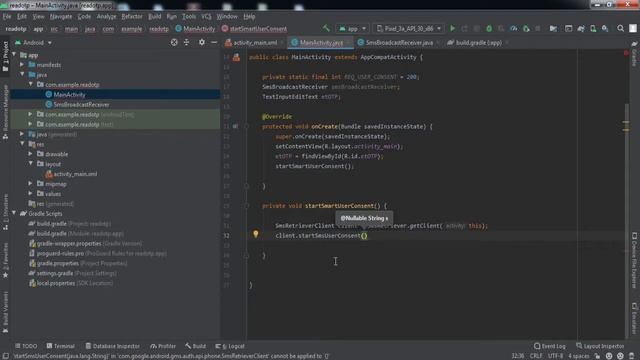The height and width of the screenshot is (360, 640).
Task: Expand the mipmap folder
Action: pos(31,184)
